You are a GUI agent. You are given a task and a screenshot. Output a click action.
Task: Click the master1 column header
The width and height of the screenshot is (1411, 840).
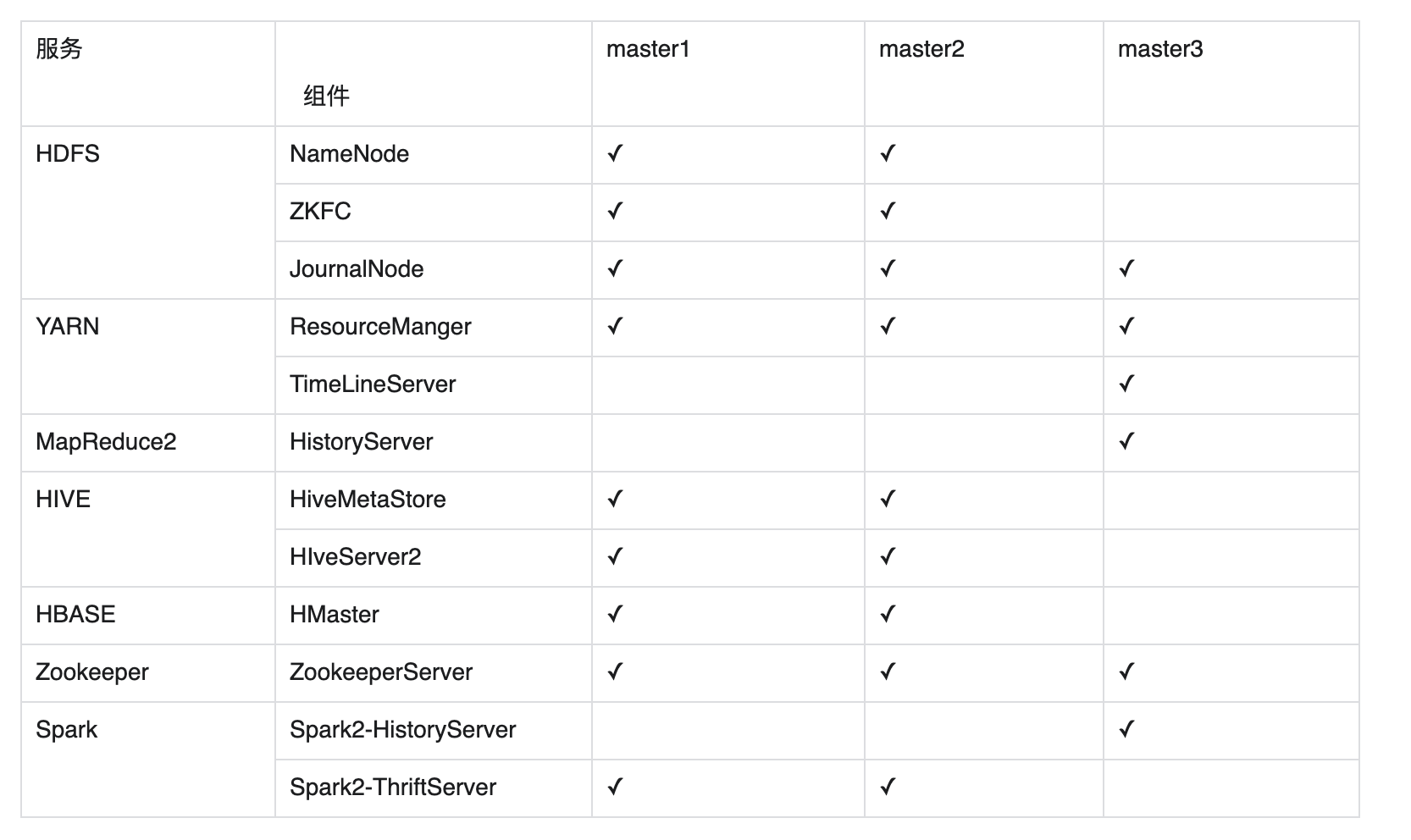click(x=728, y=75)
